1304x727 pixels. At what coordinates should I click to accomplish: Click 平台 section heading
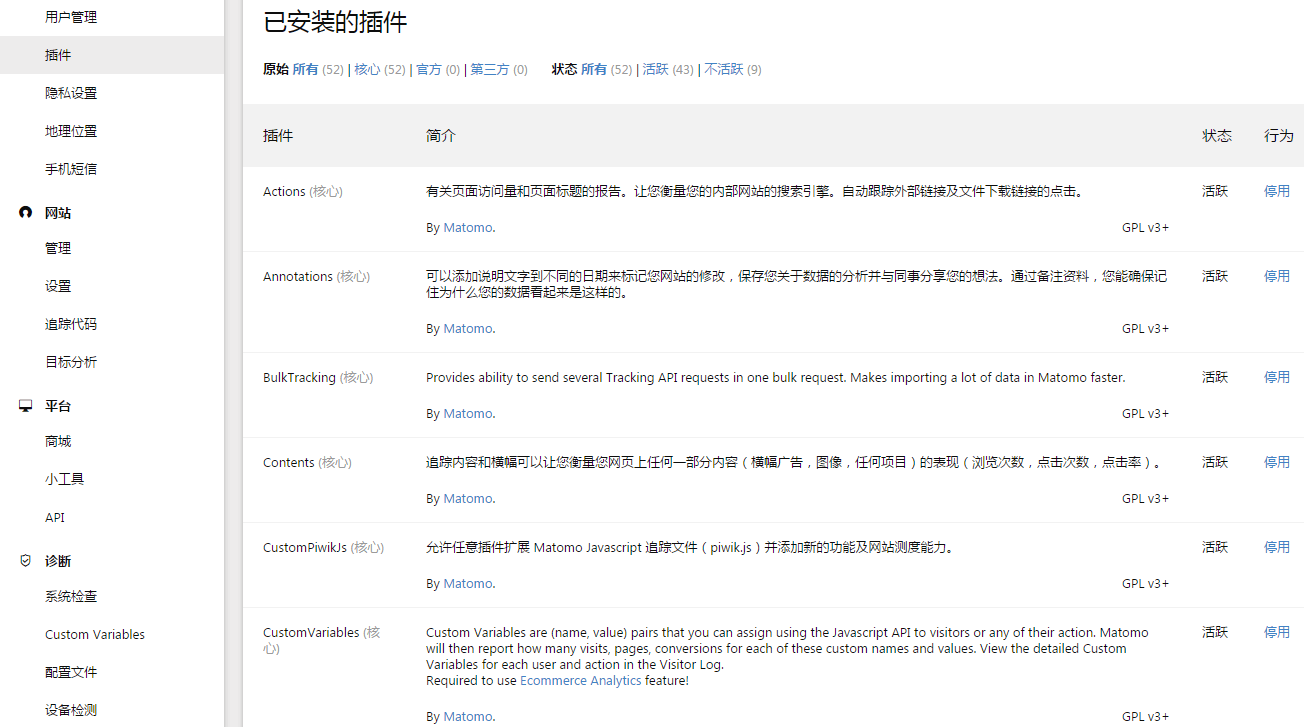[x=58, y=406]
